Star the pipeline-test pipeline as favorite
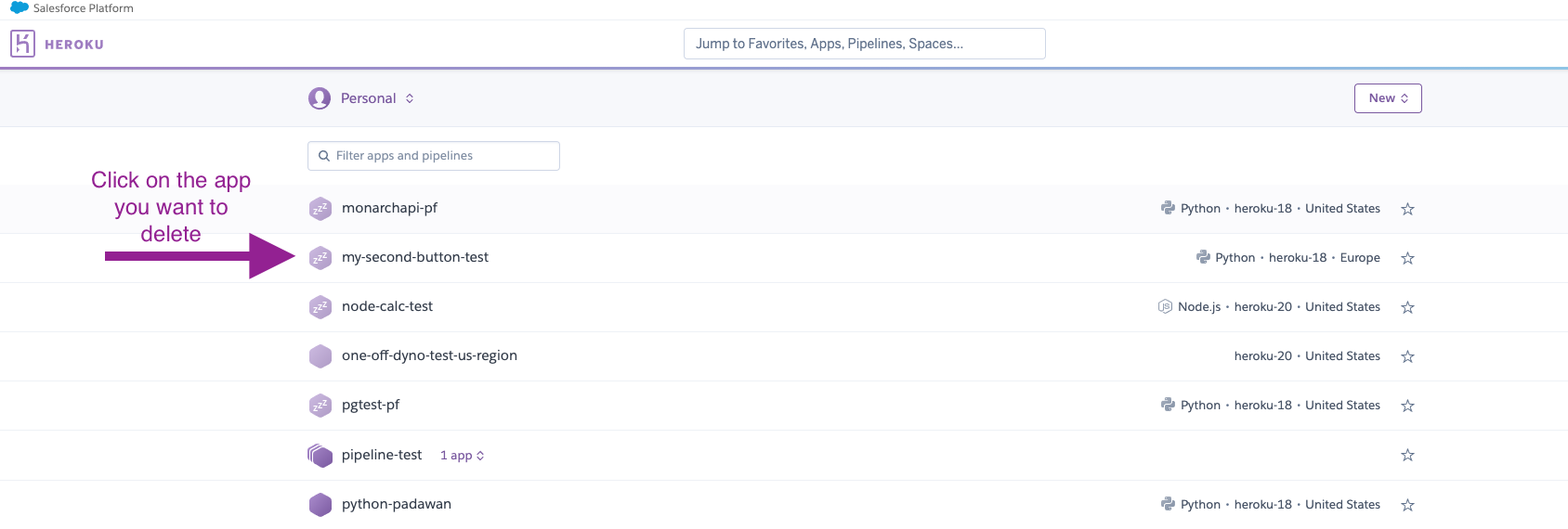This screenshot has width=1568, height=529. (x=1407, y=455)
